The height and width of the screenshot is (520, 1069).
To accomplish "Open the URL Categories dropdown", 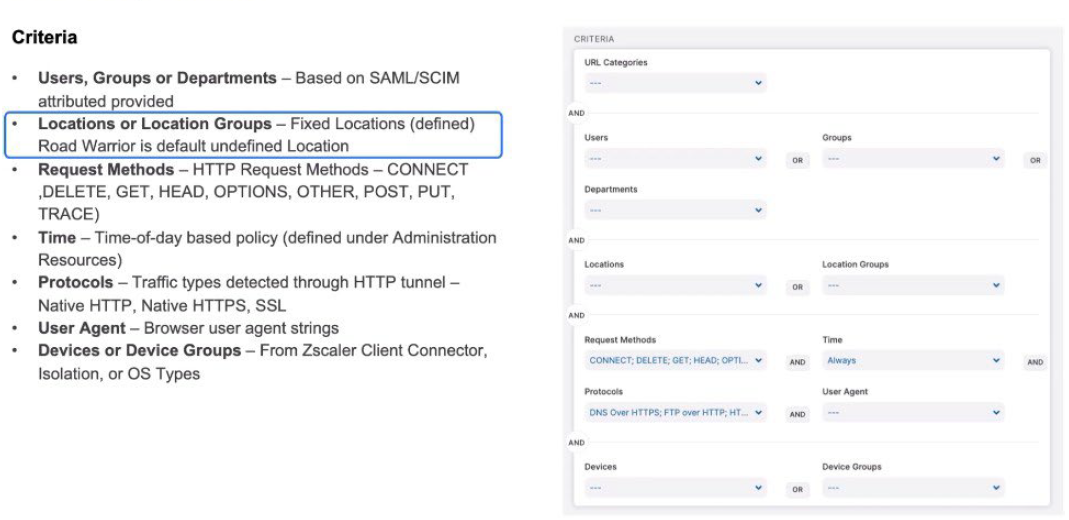I will 675,84.
